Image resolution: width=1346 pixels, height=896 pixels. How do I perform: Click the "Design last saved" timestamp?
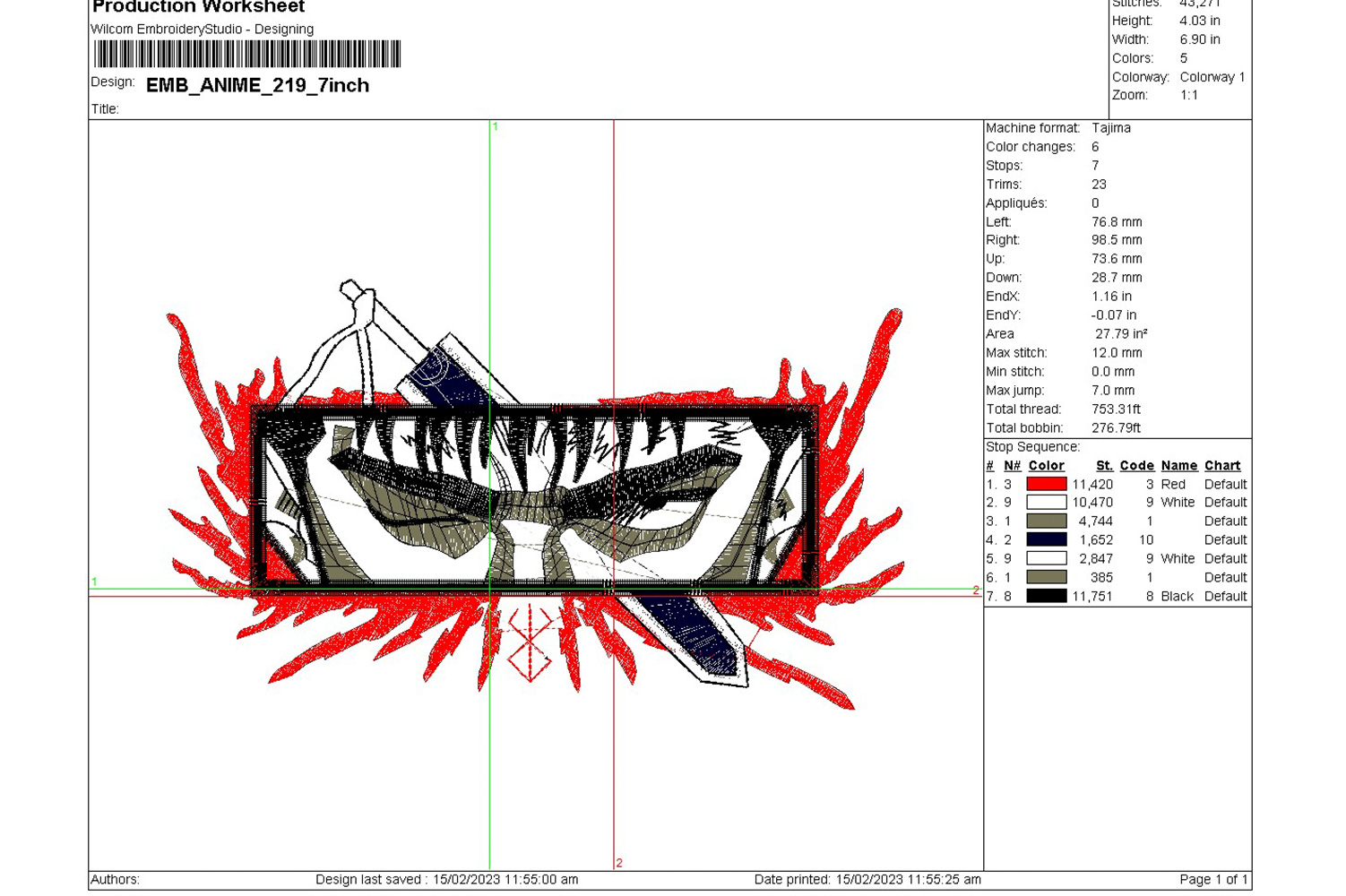point(446,880)
